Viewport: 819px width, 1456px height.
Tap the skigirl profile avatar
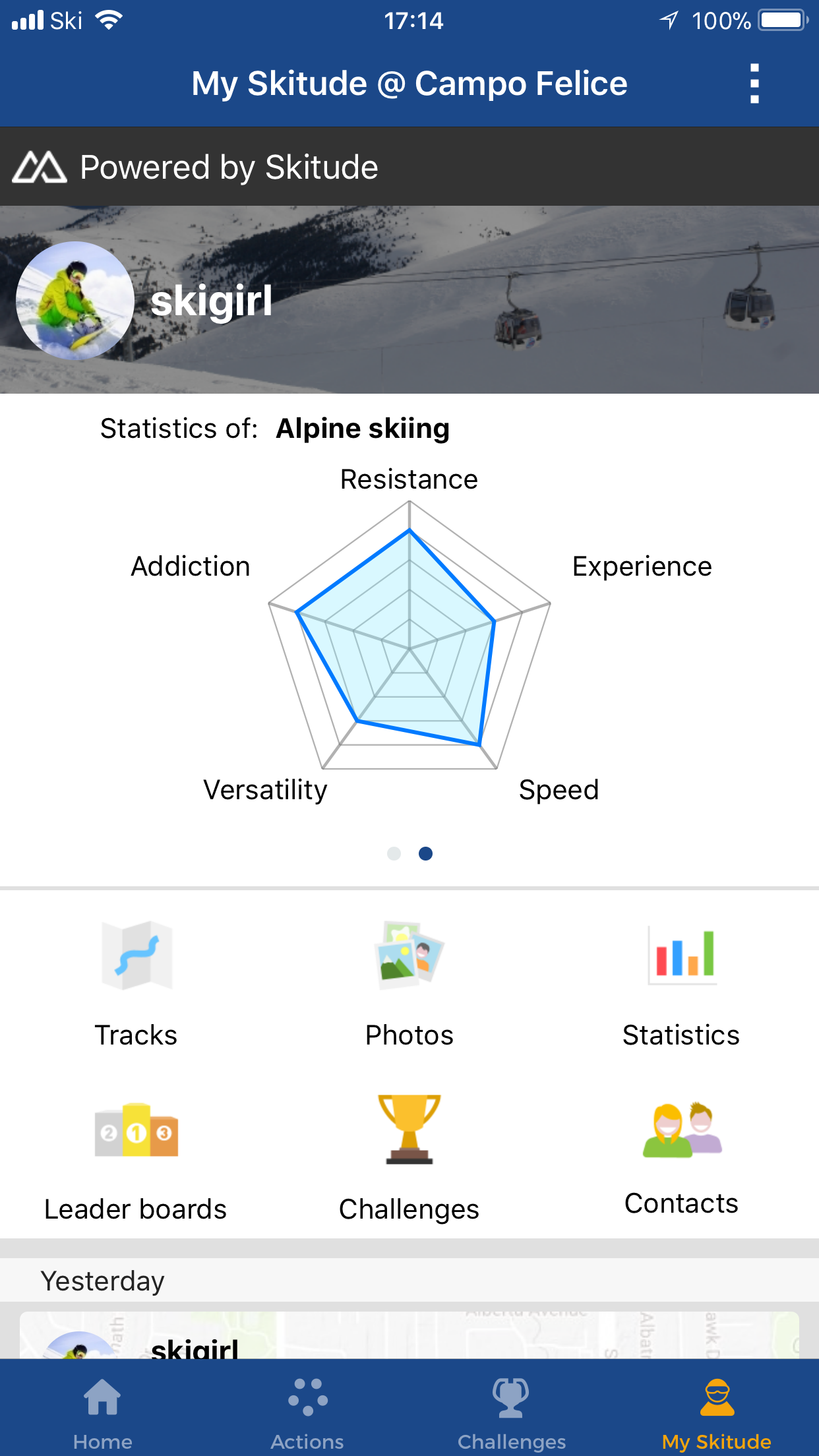(75, 301)
